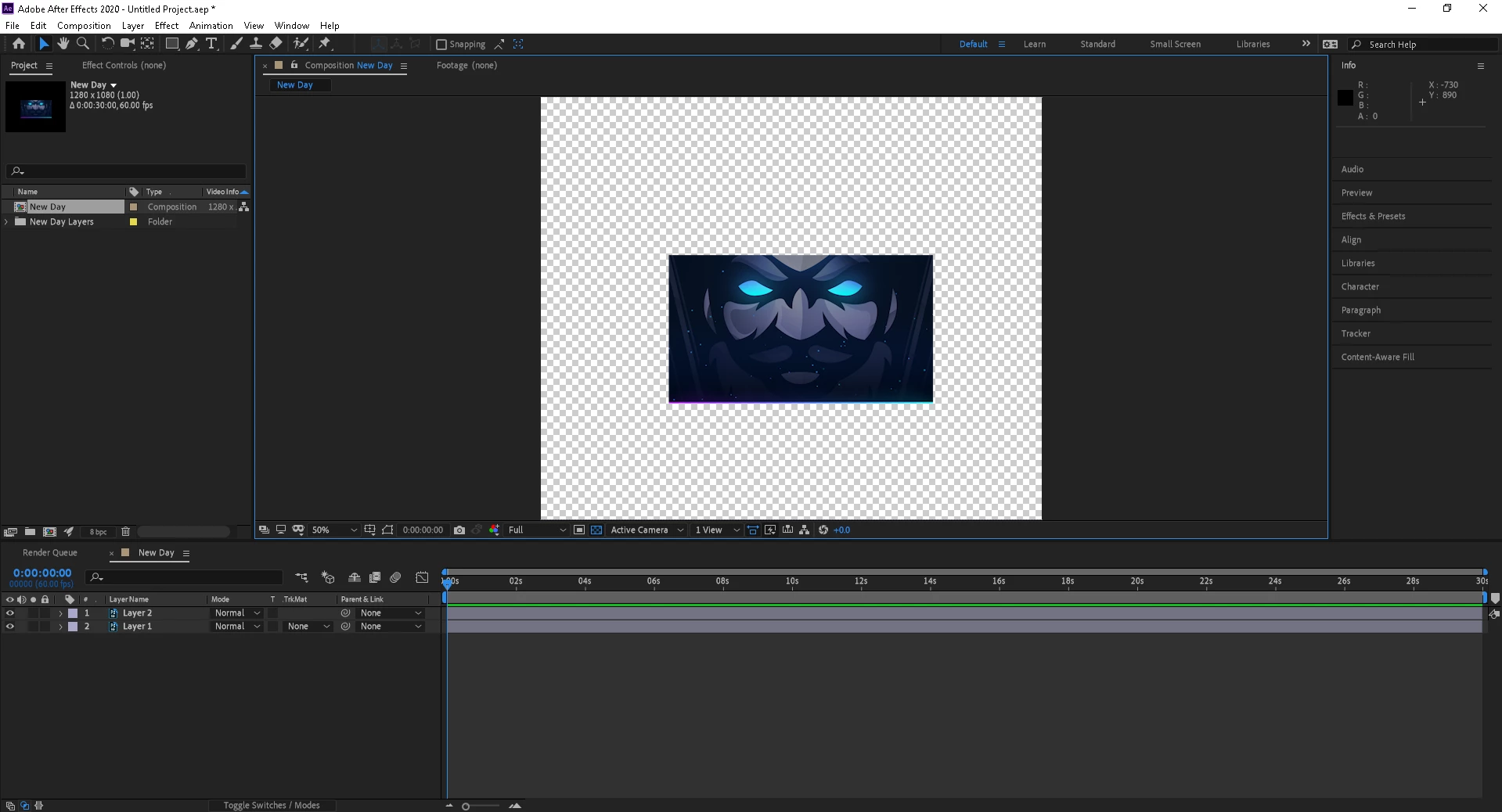Enable Frame Blending for the timeline

pyautogui.click(x=375, y=577)
